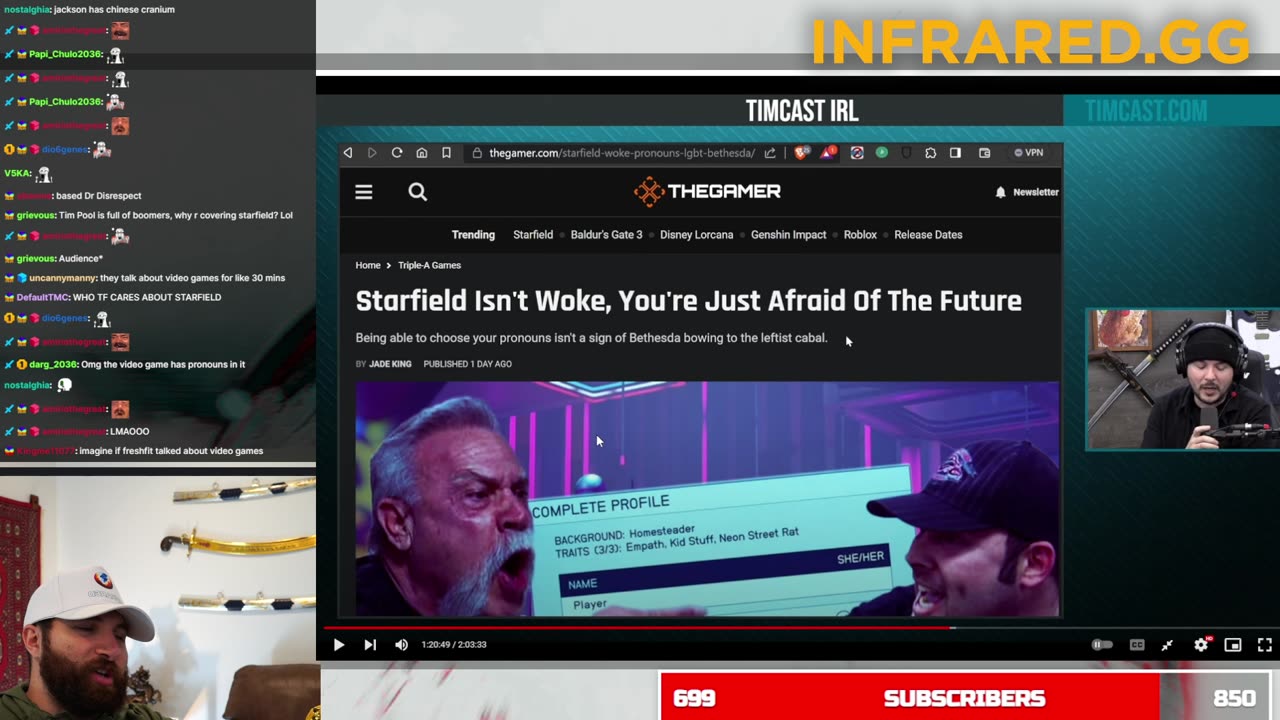Viewport: 1280px width, 720px height.
Task: Go back in the Brave browser
Action: pos(348,153)
